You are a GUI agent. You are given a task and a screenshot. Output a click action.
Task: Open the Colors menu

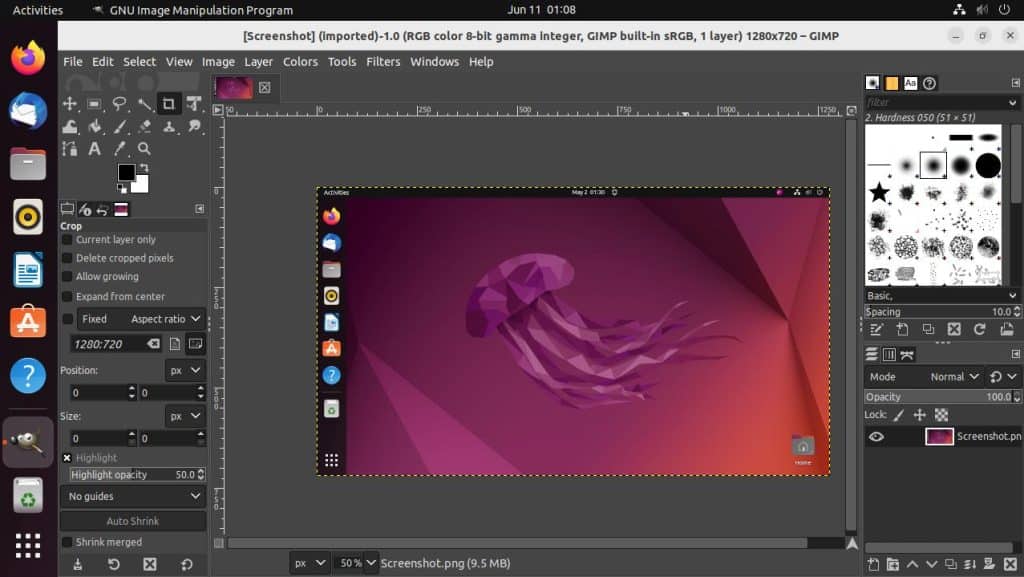[300, 62]
